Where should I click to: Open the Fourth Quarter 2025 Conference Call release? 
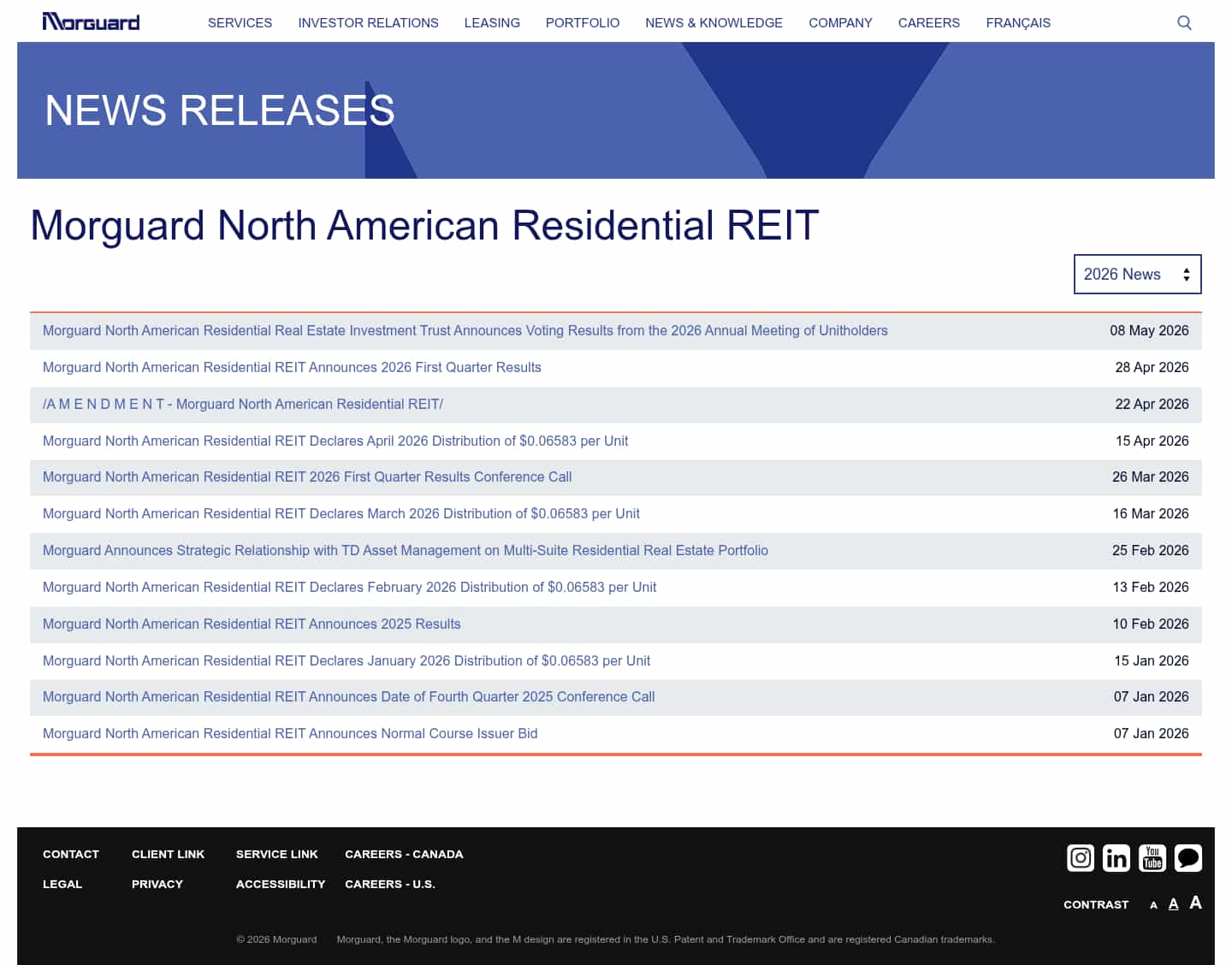[x=349, y=696]
